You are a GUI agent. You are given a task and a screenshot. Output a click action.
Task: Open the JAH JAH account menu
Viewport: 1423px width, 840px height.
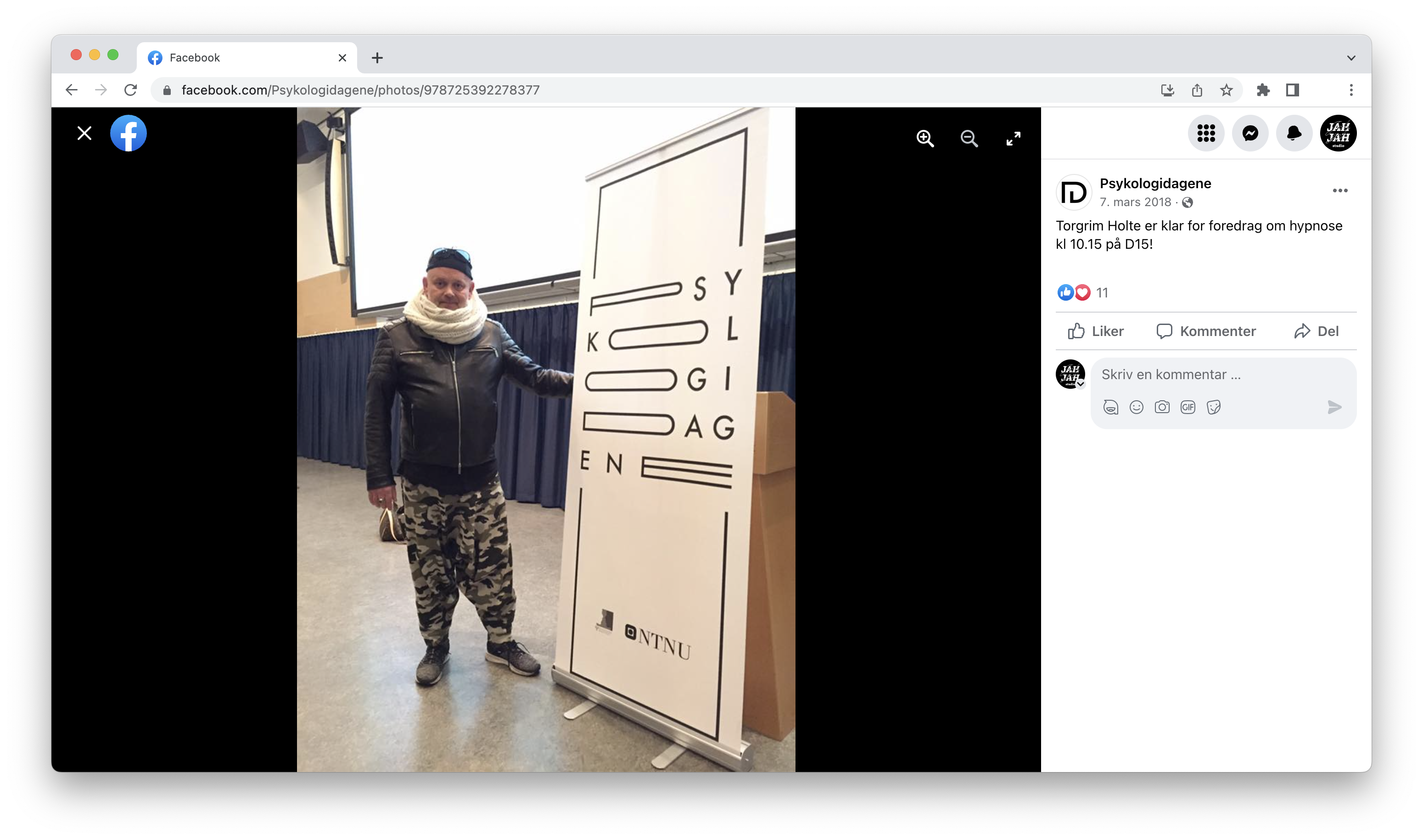click(1338, 134)
